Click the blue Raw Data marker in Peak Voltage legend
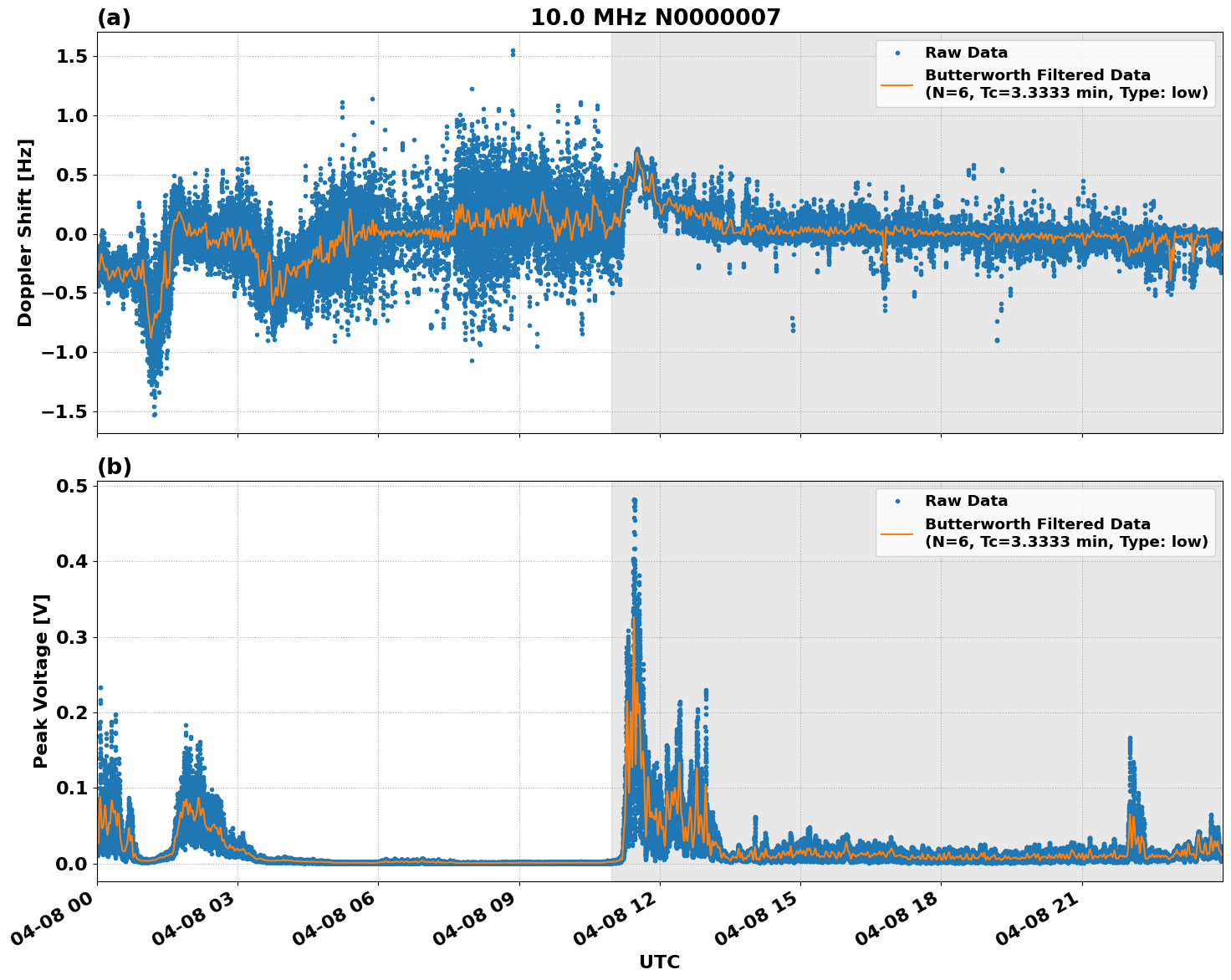Image resolution: width=1231 pixels, height=980 pixels. tap(897, 502)
